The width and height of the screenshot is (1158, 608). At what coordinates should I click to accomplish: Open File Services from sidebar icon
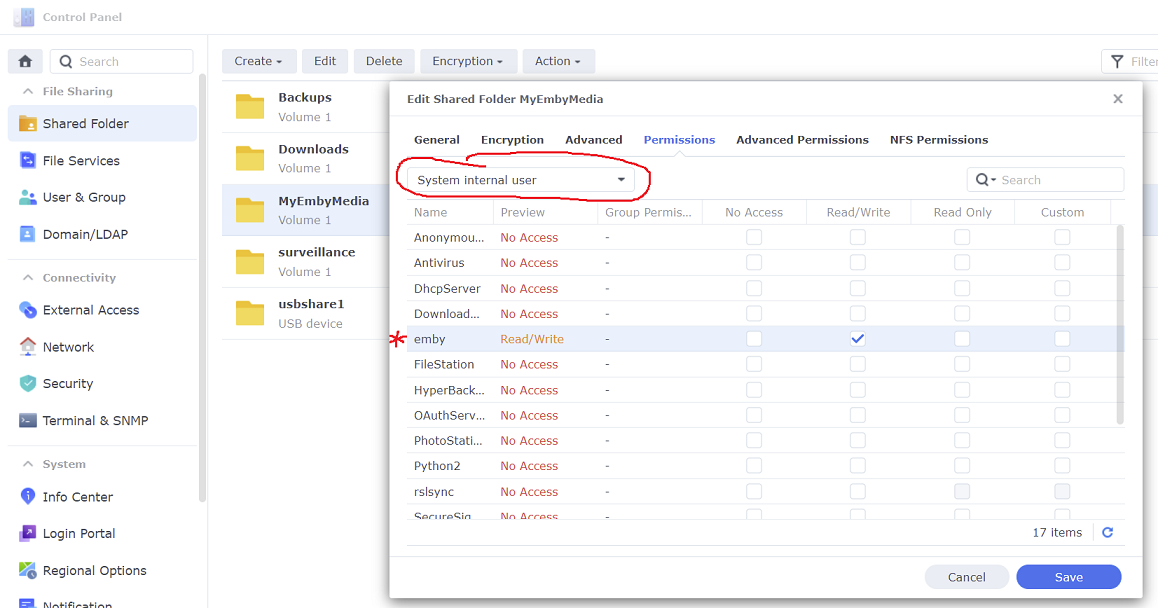tap(28, 161)
